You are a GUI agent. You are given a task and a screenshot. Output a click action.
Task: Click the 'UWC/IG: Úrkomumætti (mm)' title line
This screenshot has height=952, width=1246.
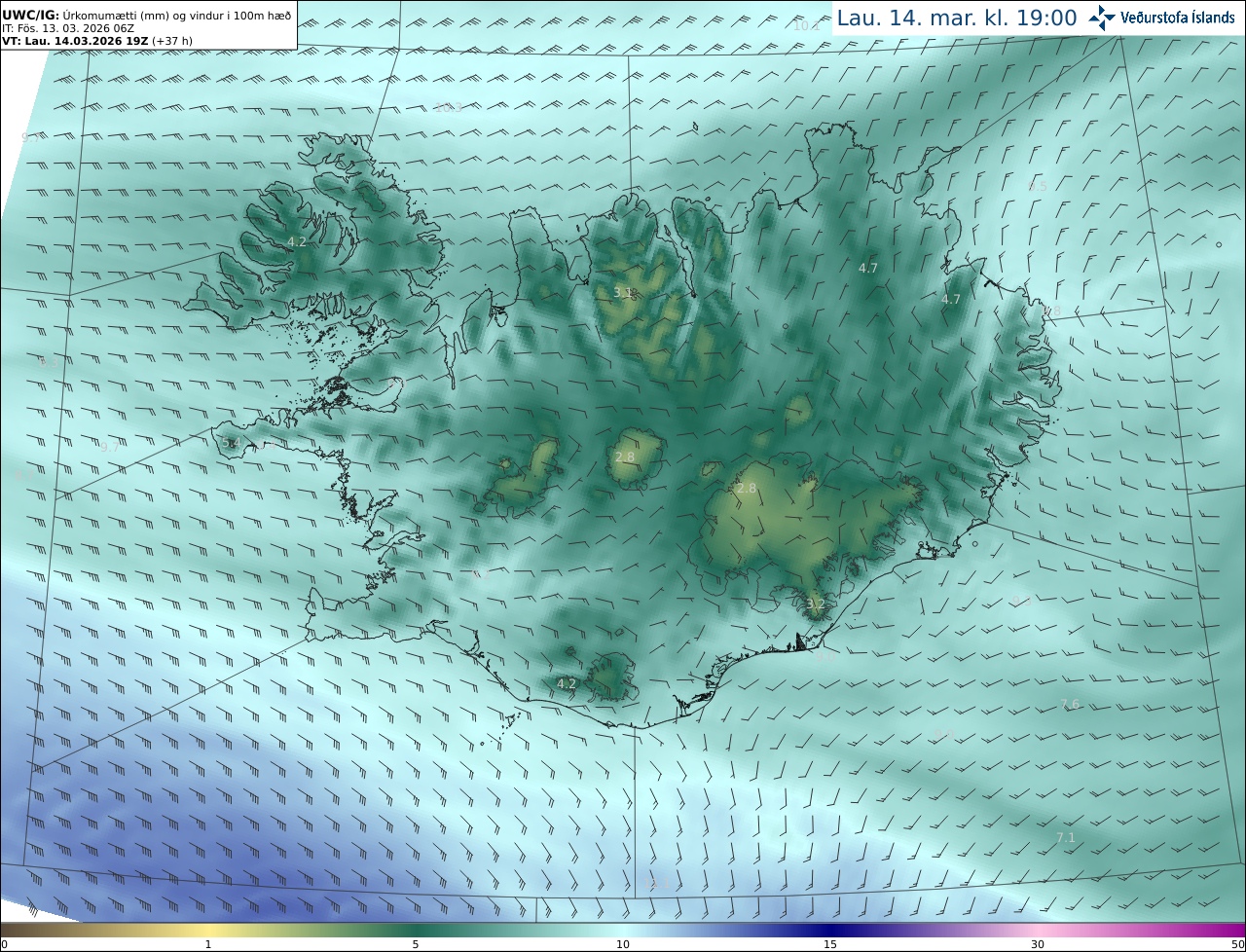(x=146, y=15)
